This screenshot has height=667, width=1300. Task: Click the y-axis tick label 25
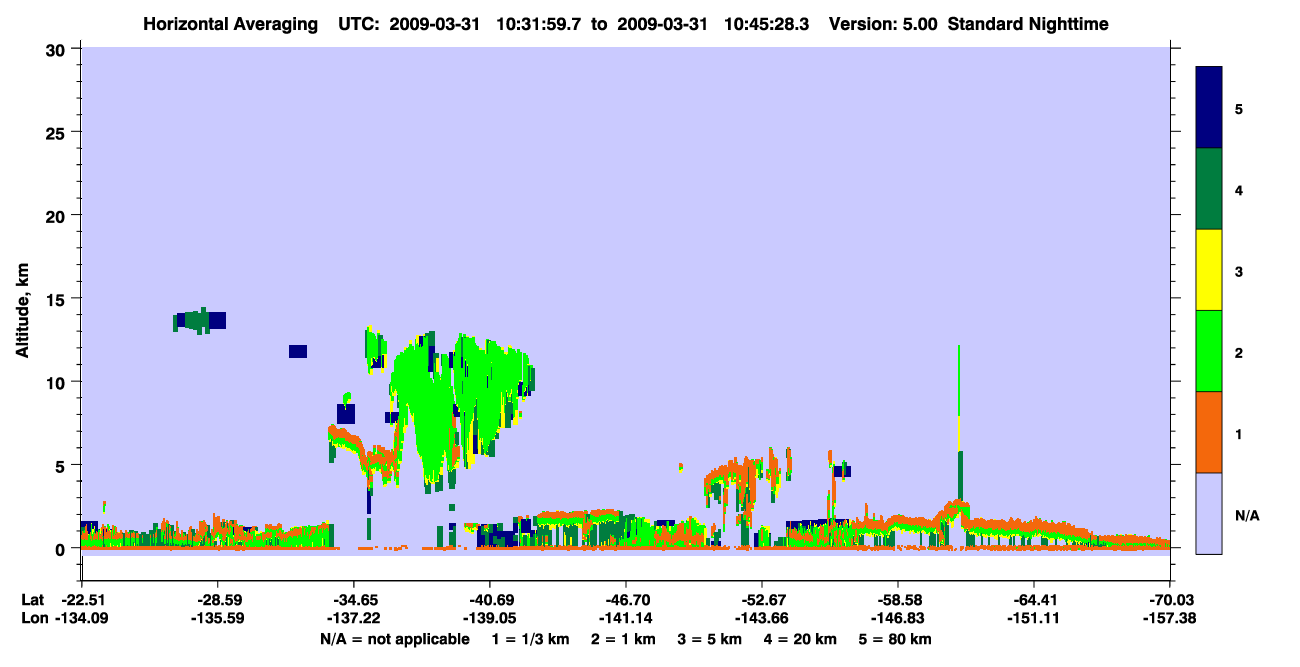pyautogui.click(x=58, y=132)
